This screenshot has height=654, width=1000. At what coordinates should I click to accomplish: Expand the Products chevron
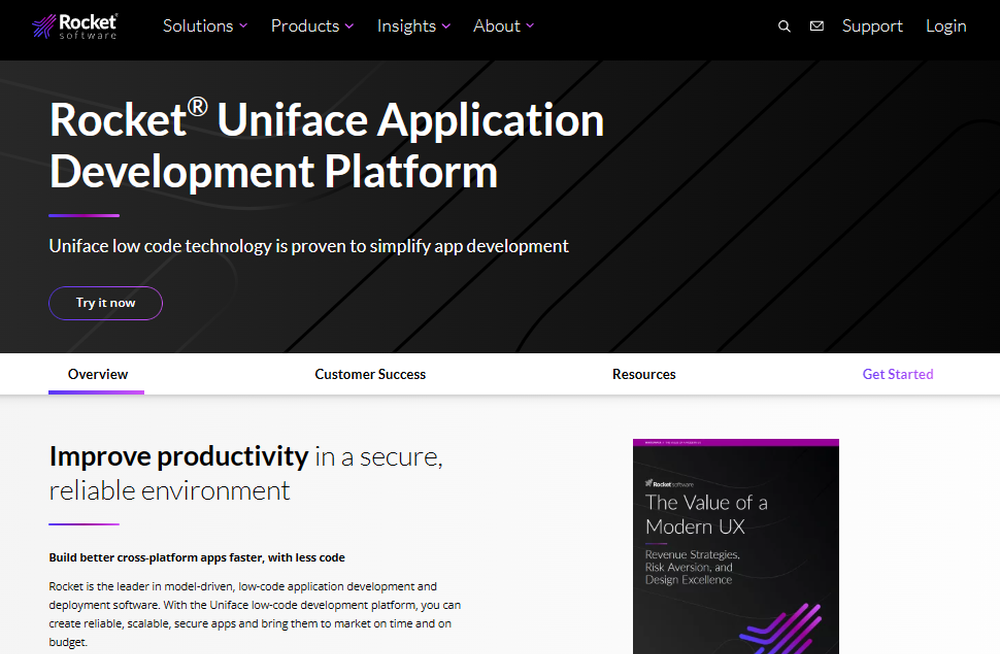point(349,26)
